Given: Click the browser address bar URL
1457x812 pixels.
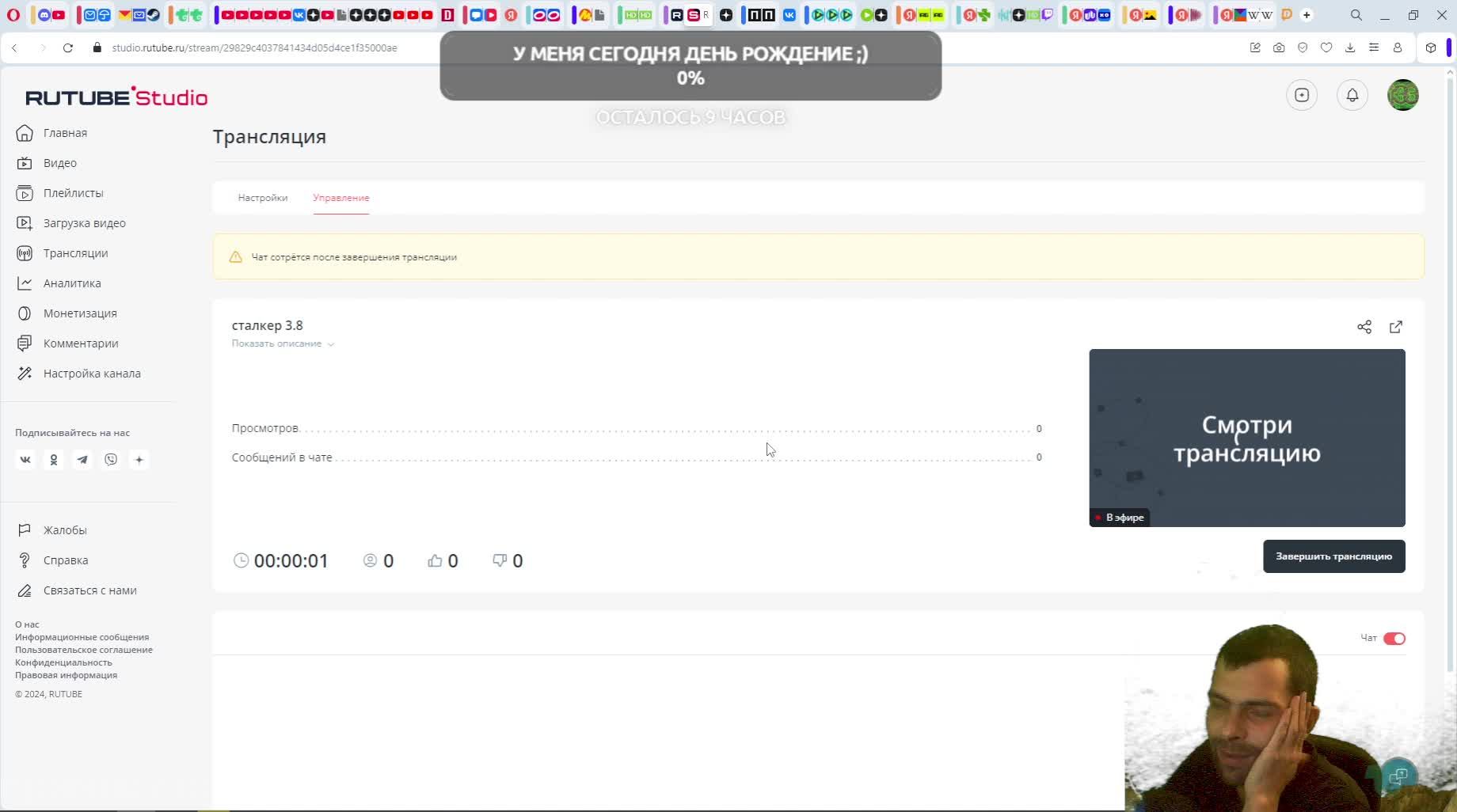Looking at the screenshot, I should [x=254, y=47].
